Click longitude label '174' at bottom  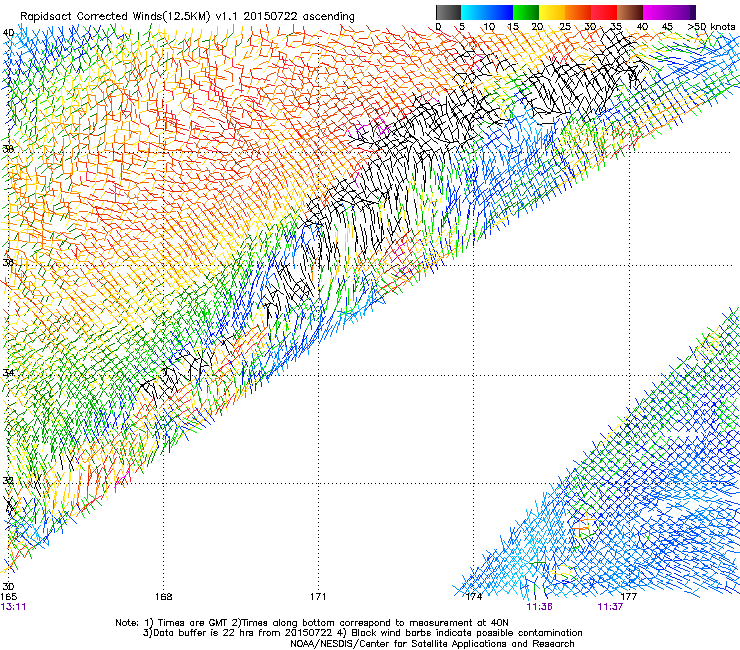[x=474, y=597]
